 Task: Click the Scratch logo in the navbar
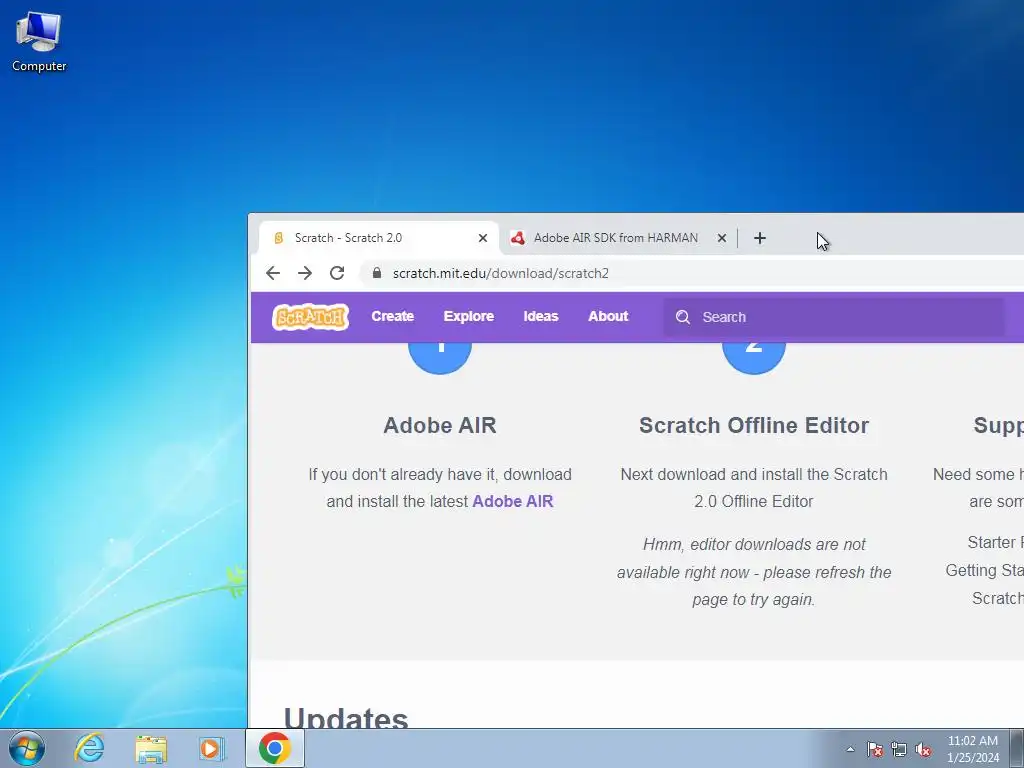[x=310, y=317]
